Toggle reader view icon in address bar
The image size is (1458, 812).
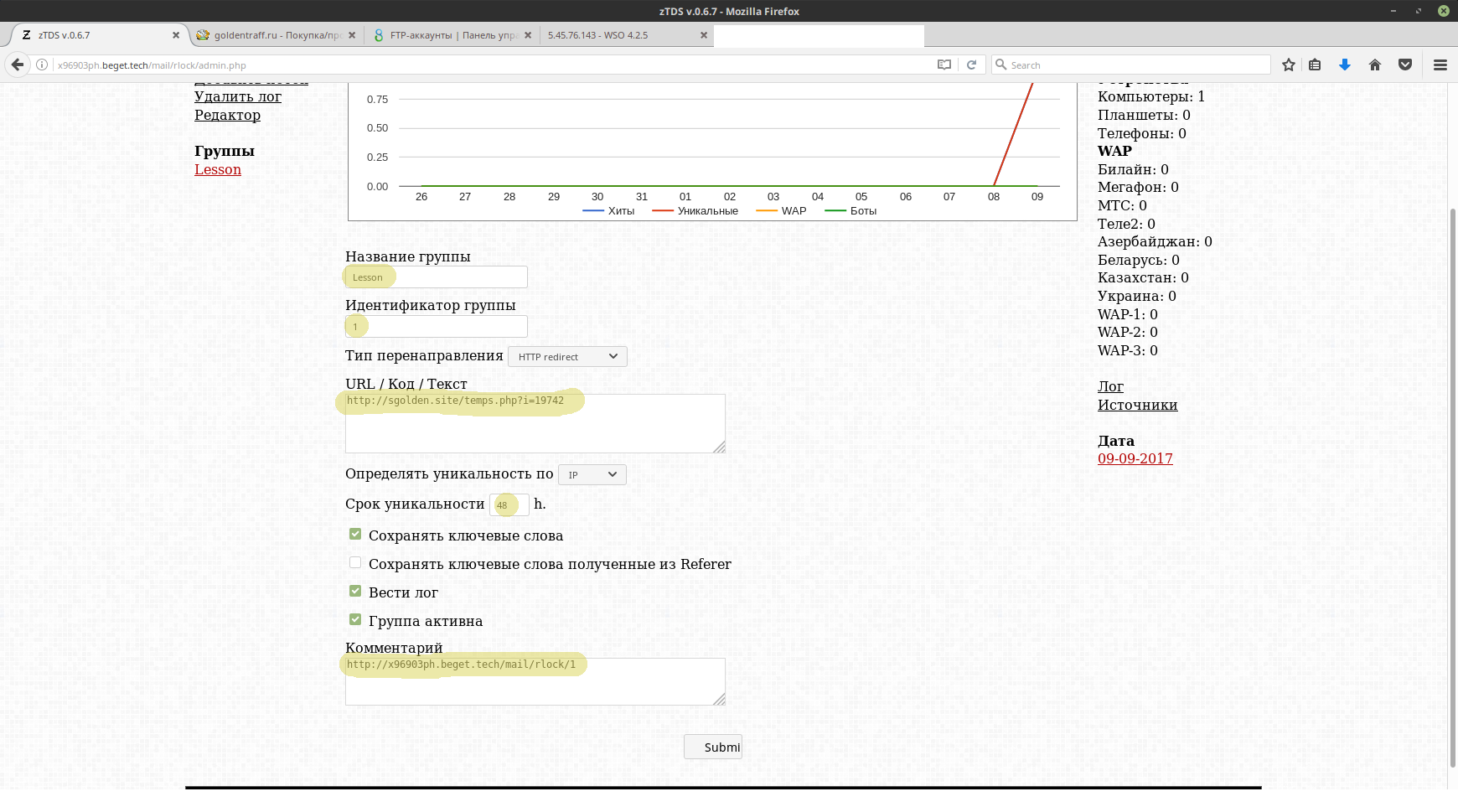[944, 65]
